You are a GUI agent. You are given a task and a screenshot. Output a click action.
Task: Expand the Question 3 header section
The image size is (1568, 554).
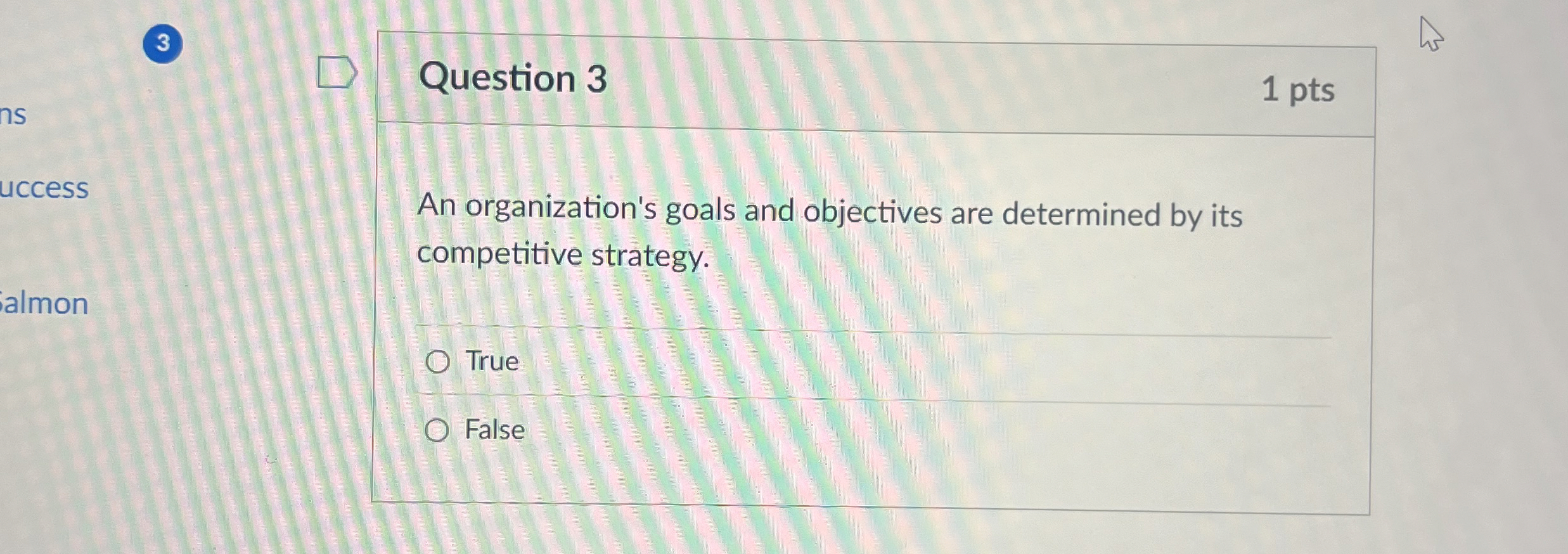point(515,79)
